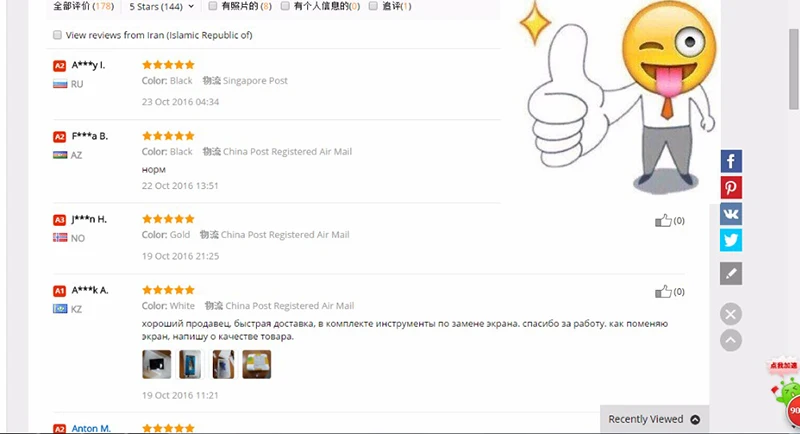Share the page via Twitter icon
This screenshot has width=800, height=434.
coord(731,240)
